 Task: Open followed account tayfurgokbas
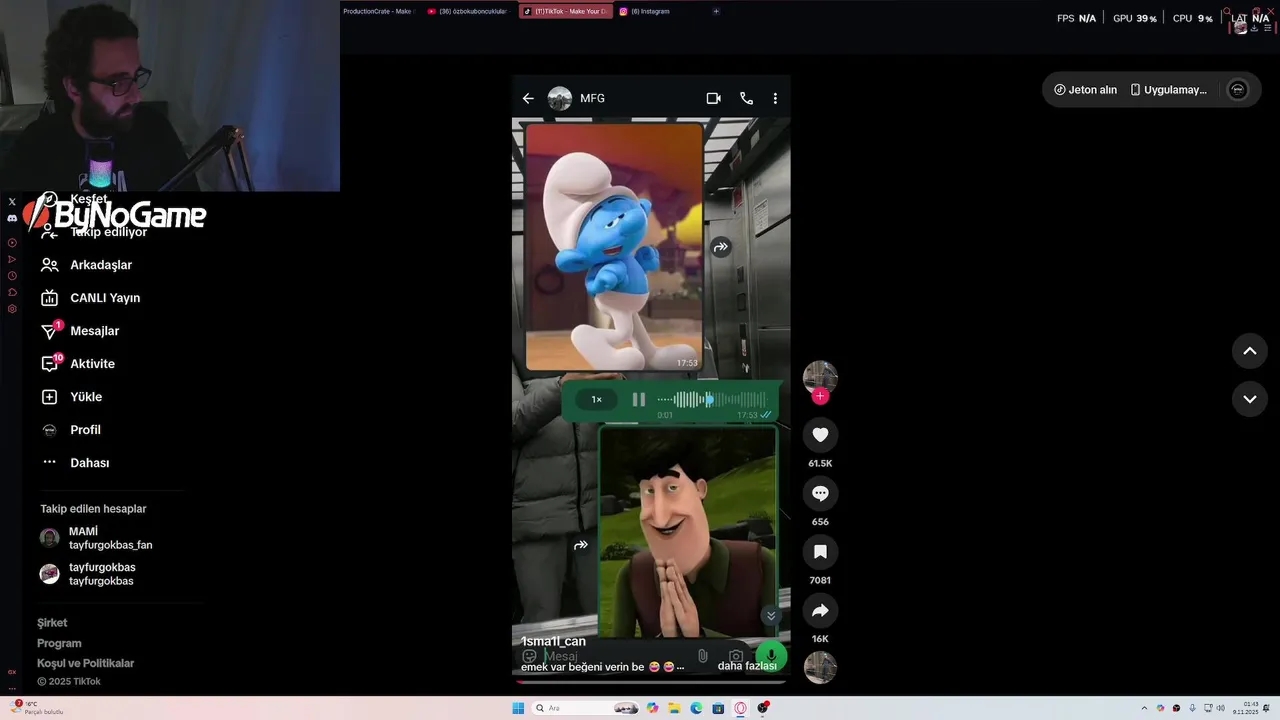click(x=88, y=574)
